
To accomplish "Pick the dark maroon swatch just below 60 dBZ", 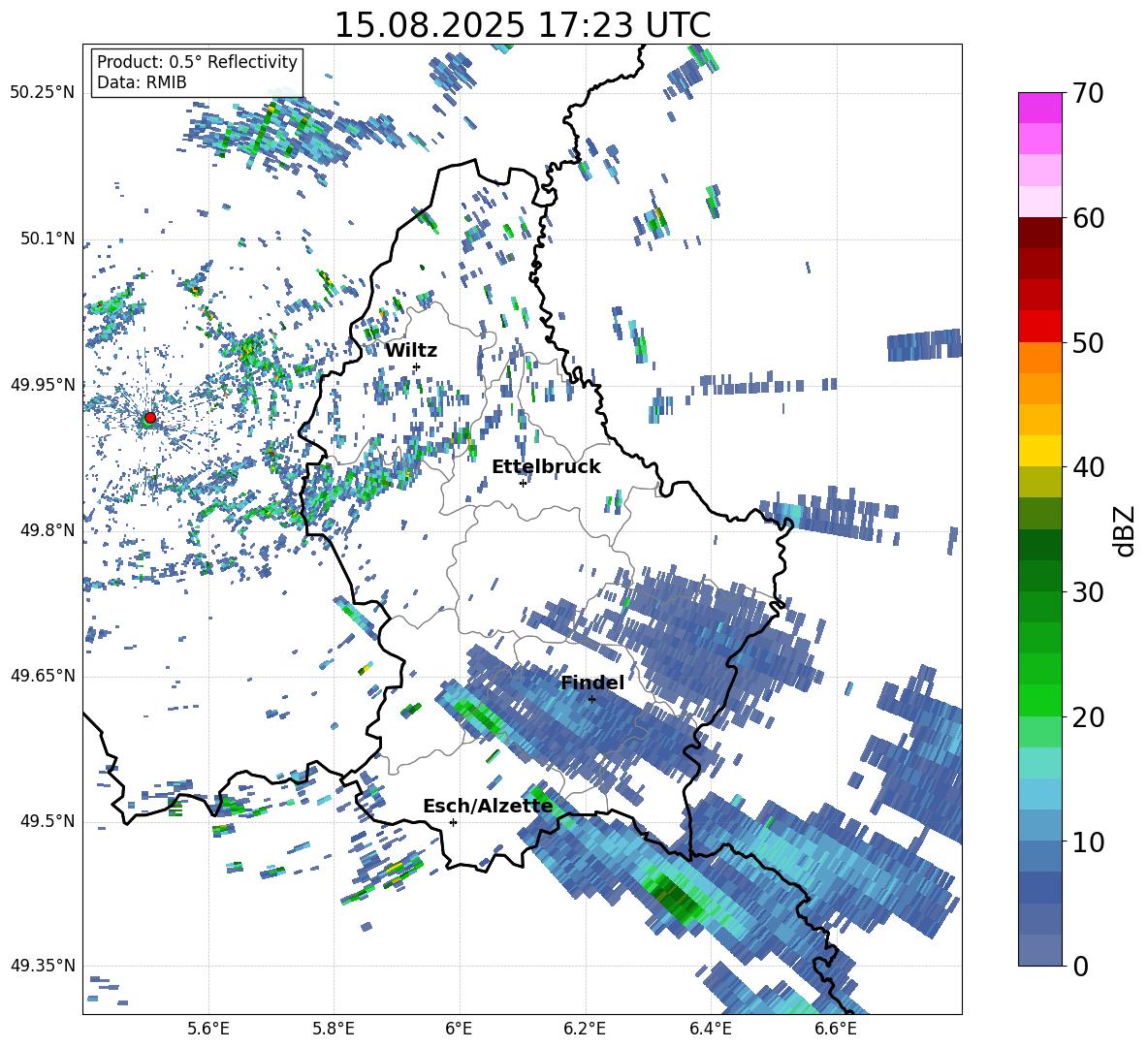I will coord(1039,233).
